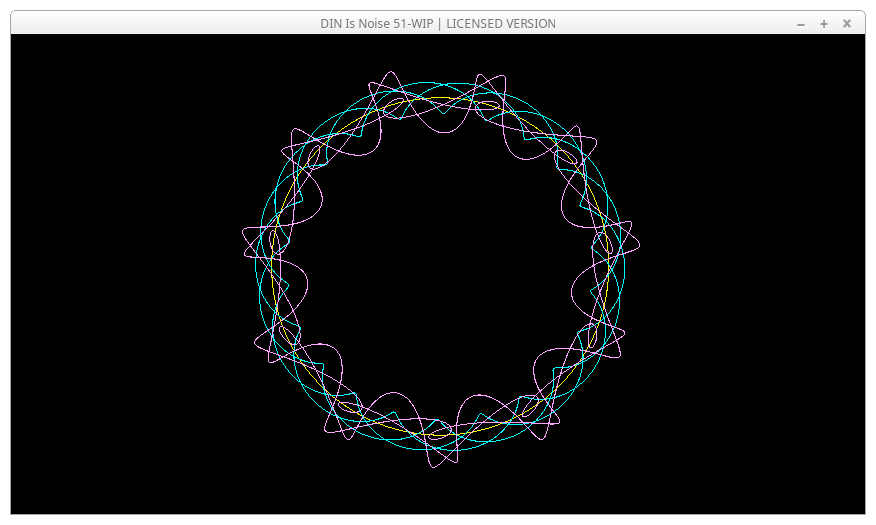Maximize the DIN Is Noise window
This screenshot has height=525, width=876.
click(x=824, y=24)
